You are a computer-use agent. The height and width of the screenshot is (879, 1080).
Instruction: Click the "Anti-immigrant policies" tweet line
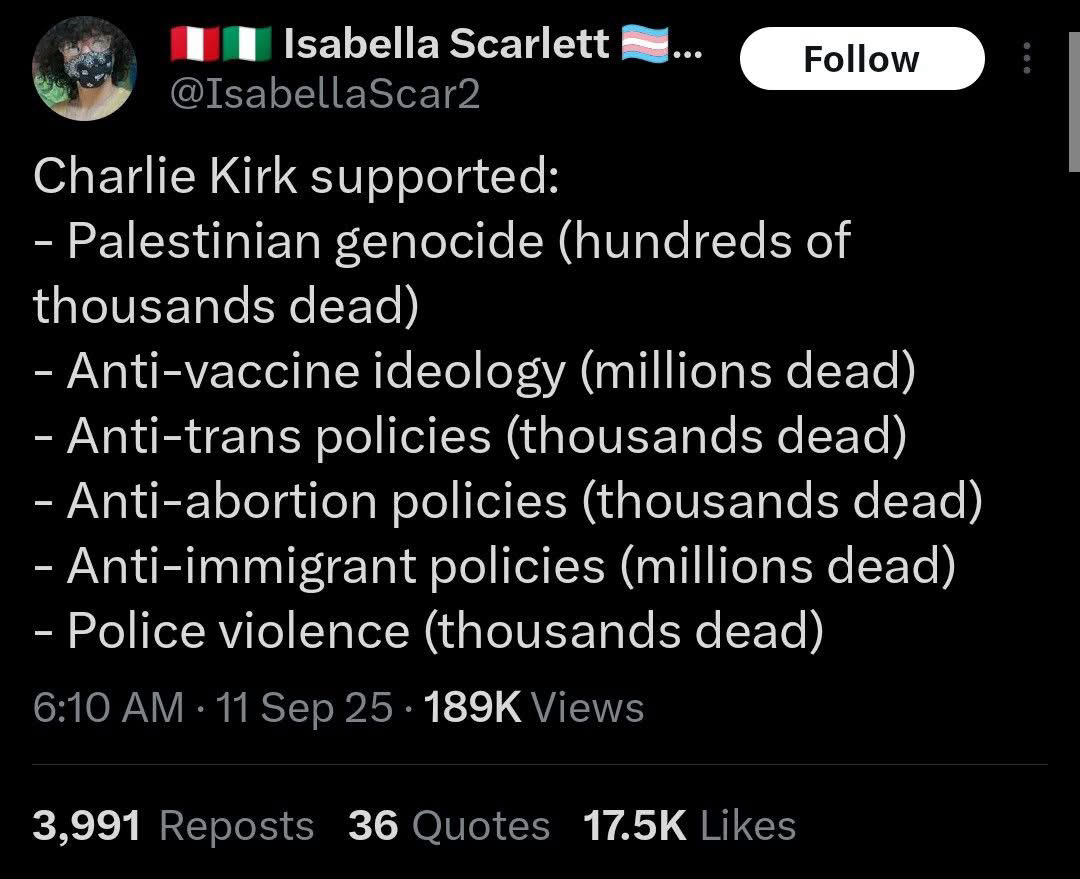point(494,566)
